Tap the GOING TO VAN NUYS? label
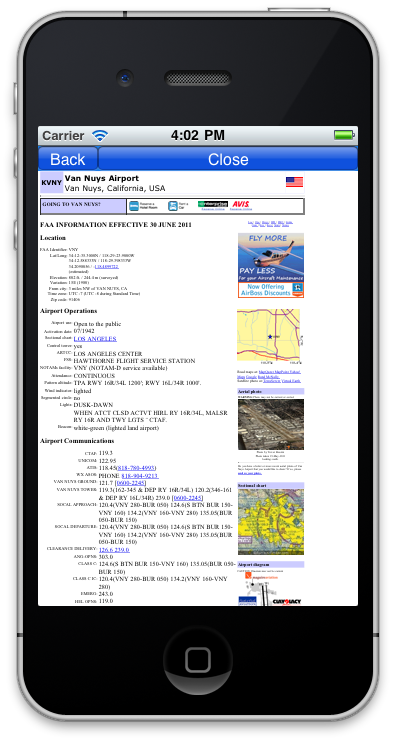This screenshot has width=396, height=744. click(72, 204)
